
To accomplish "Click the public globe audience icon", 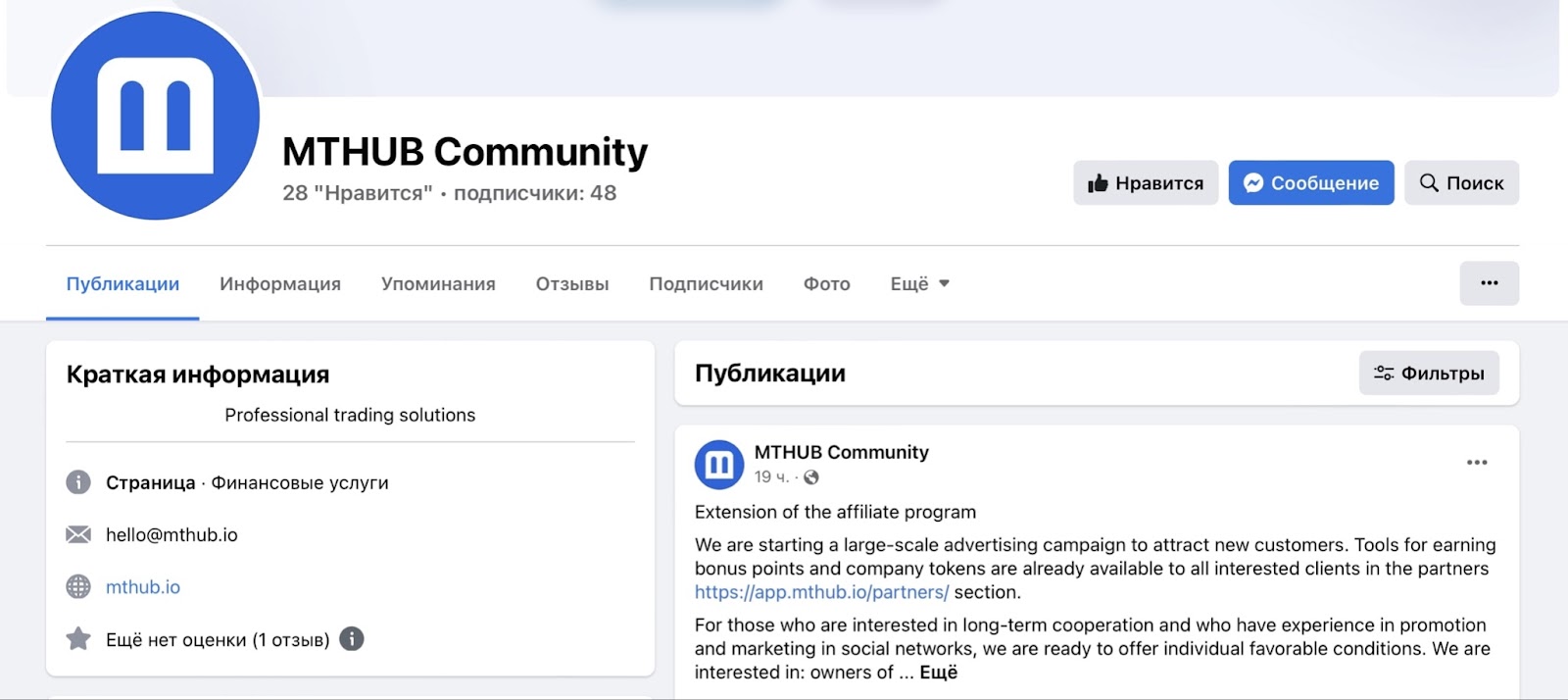I will [811, 477].
